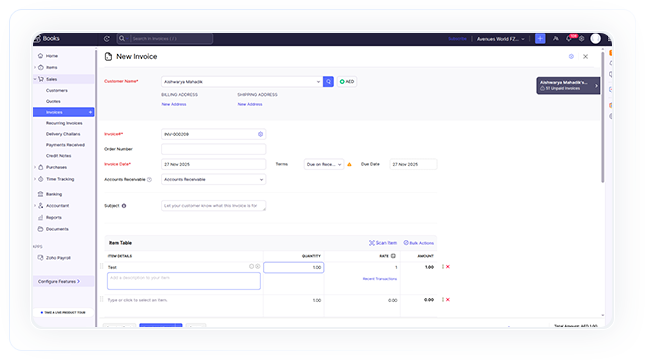Screen dimensions: 645x360
Task: Click the Sales cart icon in sidebar
Action: [x=41, y=79]
